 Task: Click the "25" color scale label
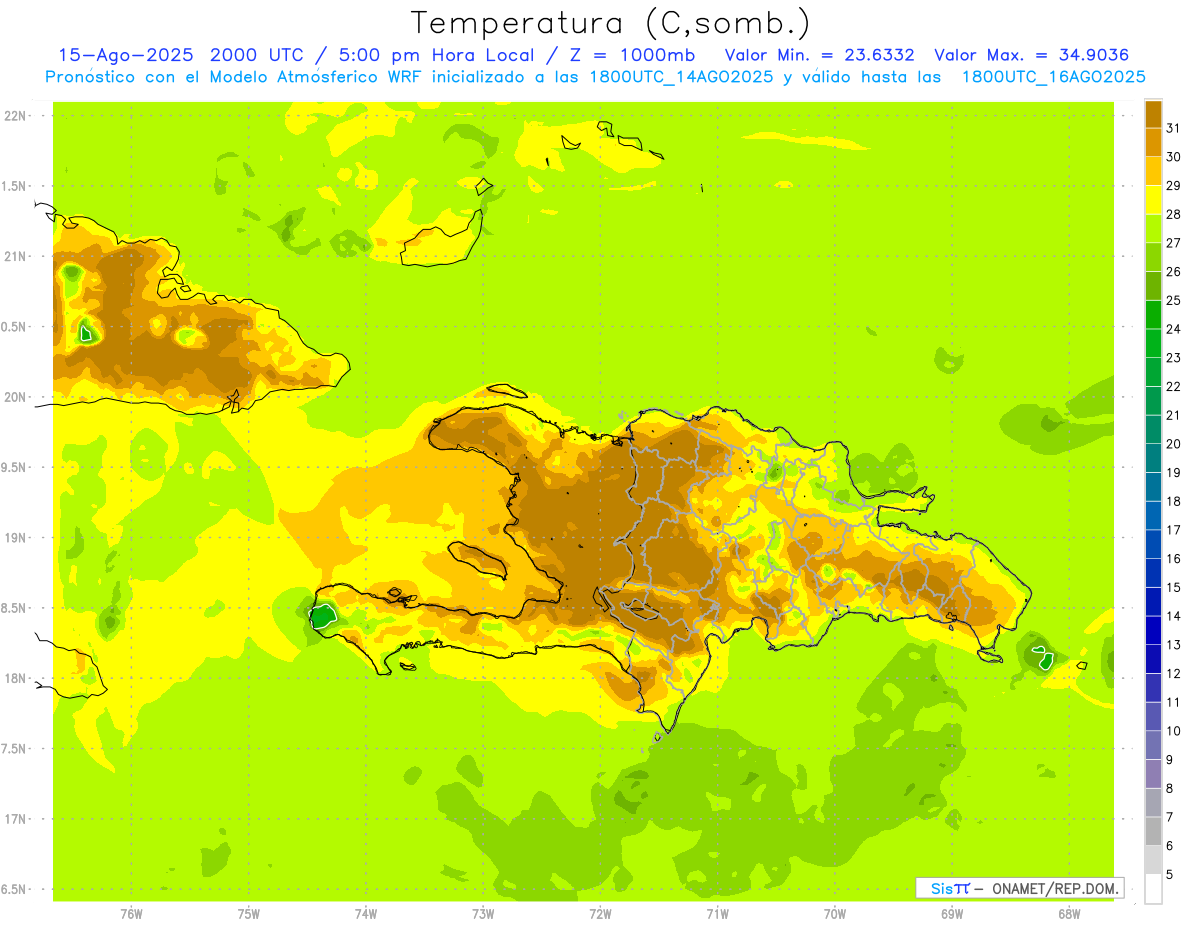pyautogui.click(x=1174, y=300)
